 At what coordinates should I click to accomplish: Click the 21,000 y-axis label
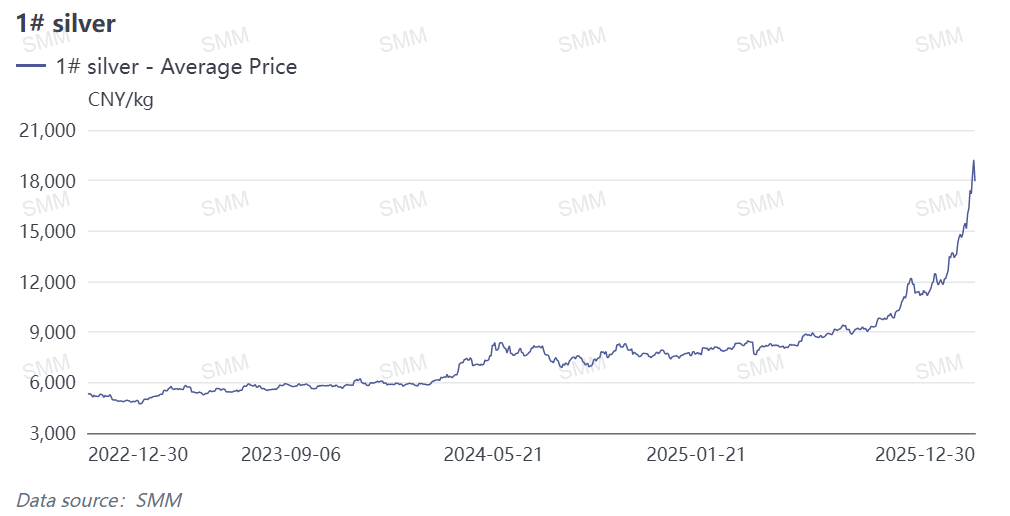click(x=49, y=130)
